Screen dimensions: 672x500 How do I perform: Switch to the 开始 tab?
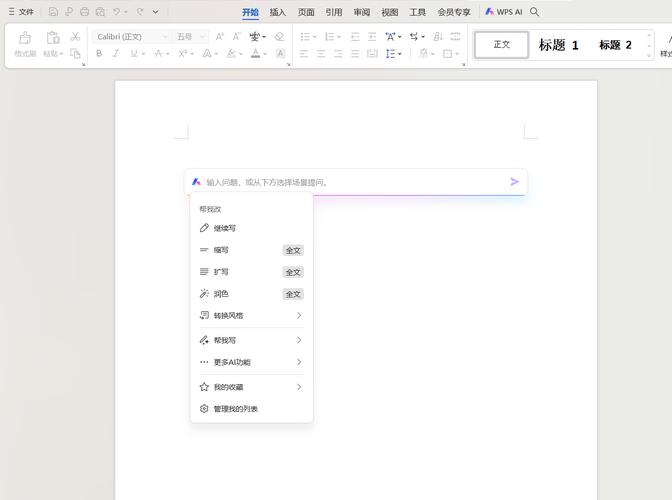[250, 12]
